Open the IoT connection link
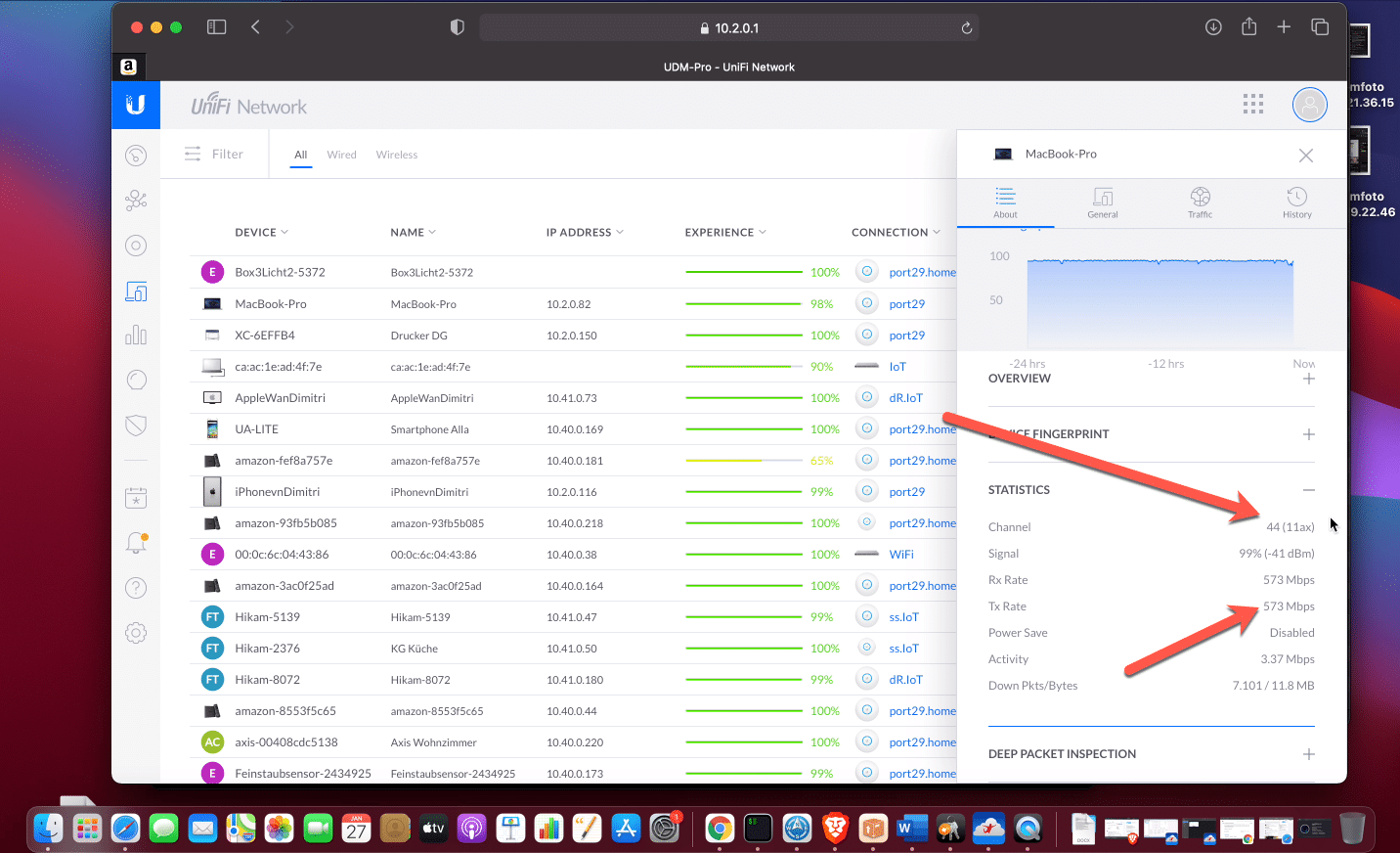 (x=897, y=367)
